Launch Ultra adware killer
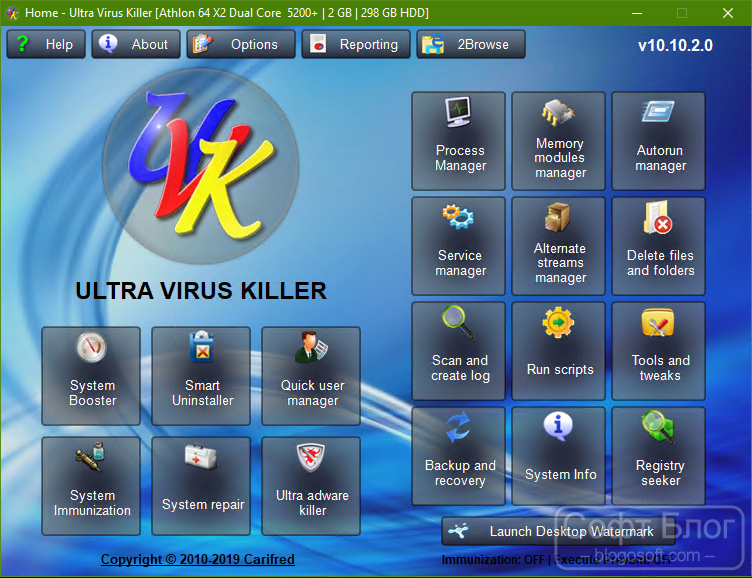Image resolution: width=752 pixels, height=578 pixels. pyautogui.click(x=311, y=486)
